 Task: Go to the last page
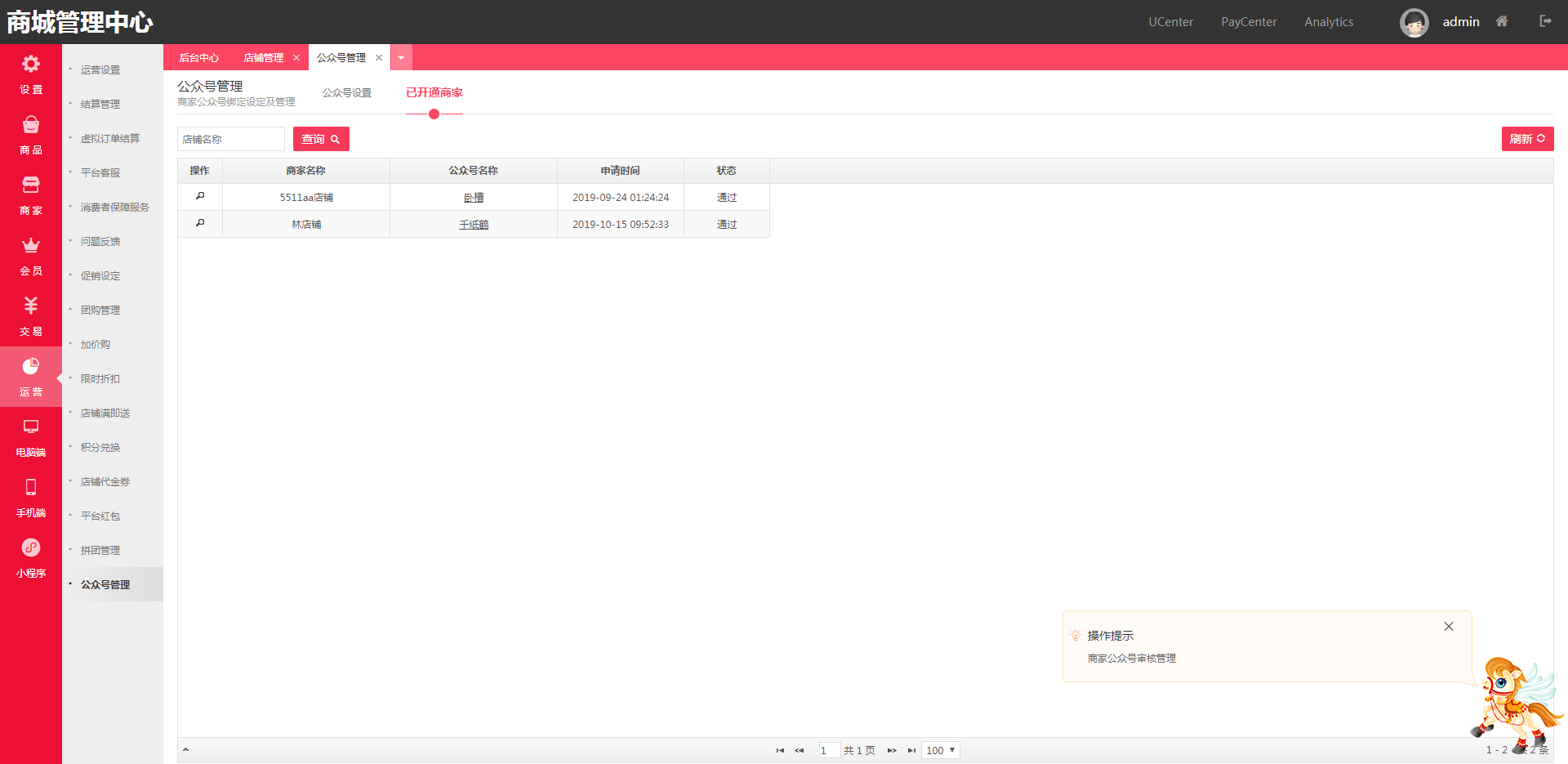pyautogui.click(x=911, y=750)
